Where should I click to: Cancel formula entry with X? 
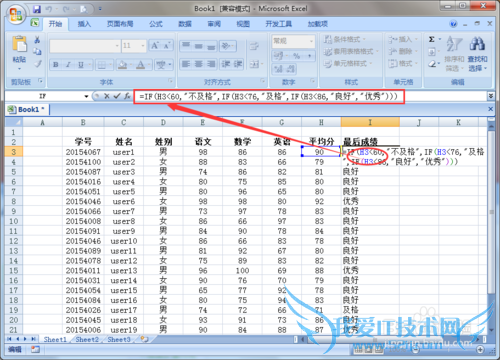(x=107, y=96)
